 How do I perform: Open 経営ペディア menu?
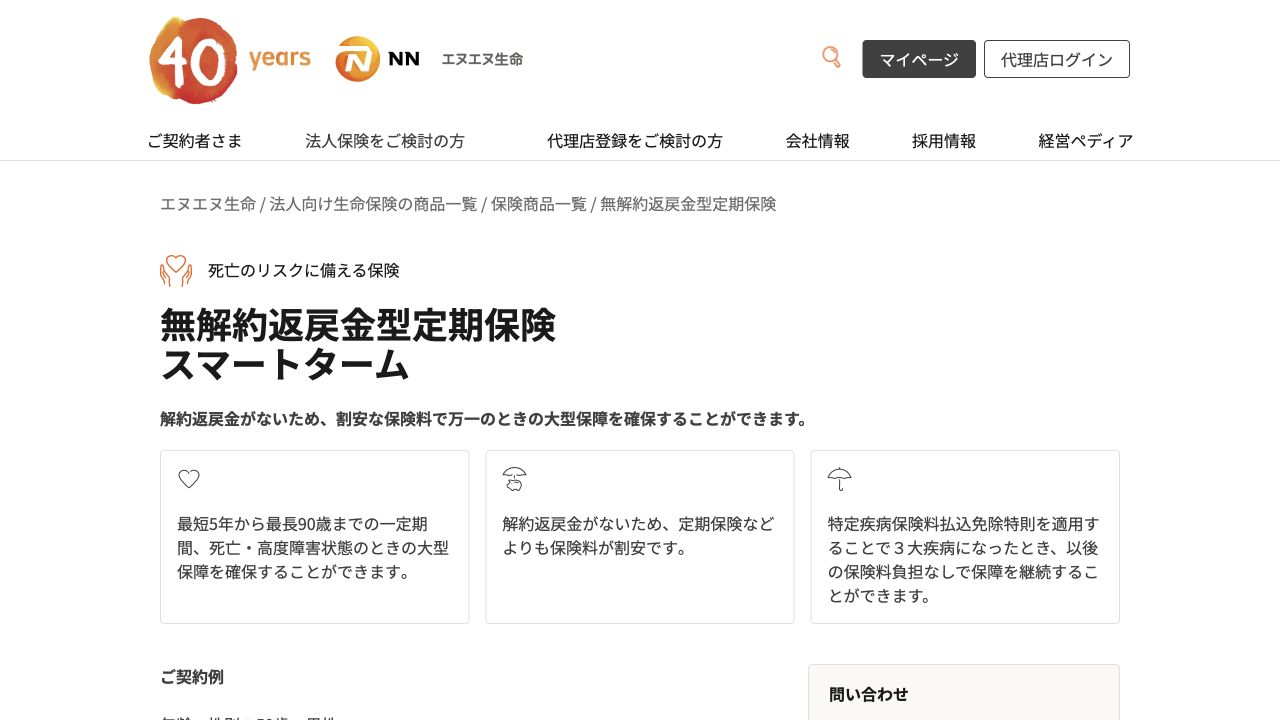pyautogui.click(x=1086, y=141)
